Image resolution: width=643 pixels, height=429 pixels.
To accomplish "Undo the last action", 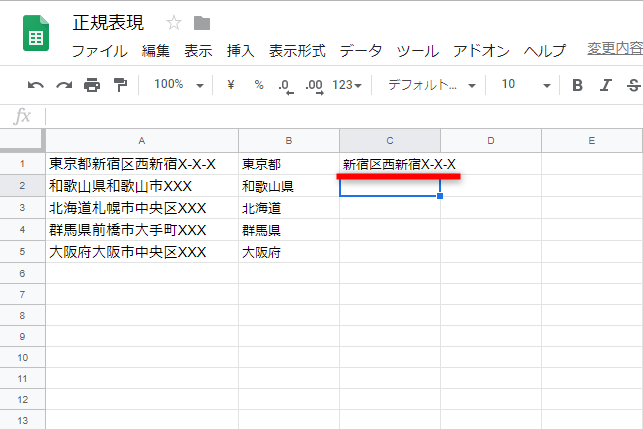I will pyautogui.click(x=36, y=85).
